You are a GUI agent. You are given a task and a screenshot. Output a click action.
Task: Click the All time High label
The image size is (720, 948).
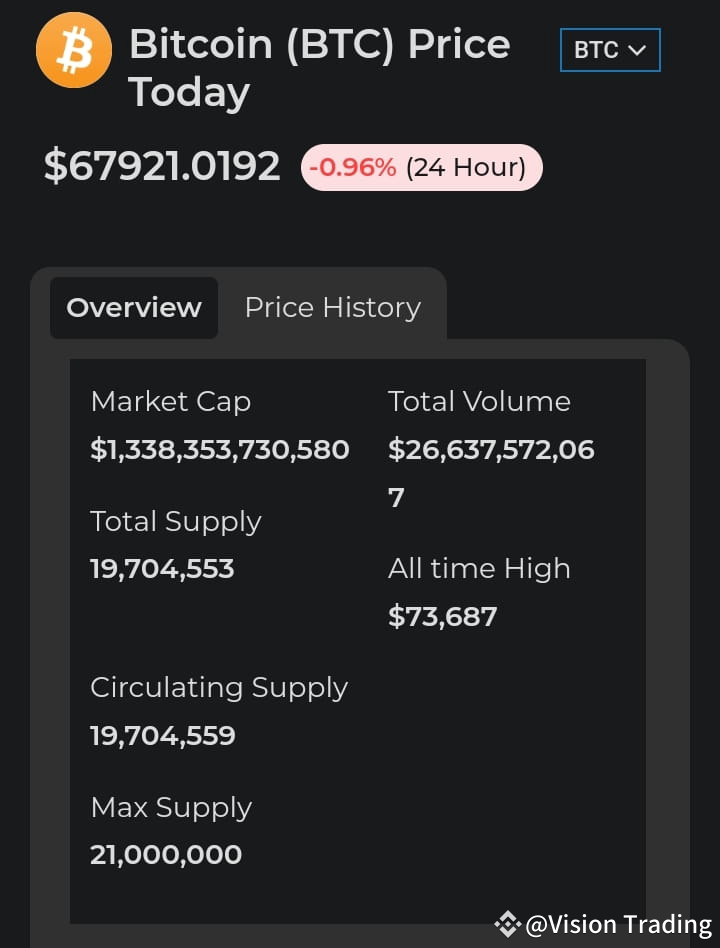click(x=479, y=569)
